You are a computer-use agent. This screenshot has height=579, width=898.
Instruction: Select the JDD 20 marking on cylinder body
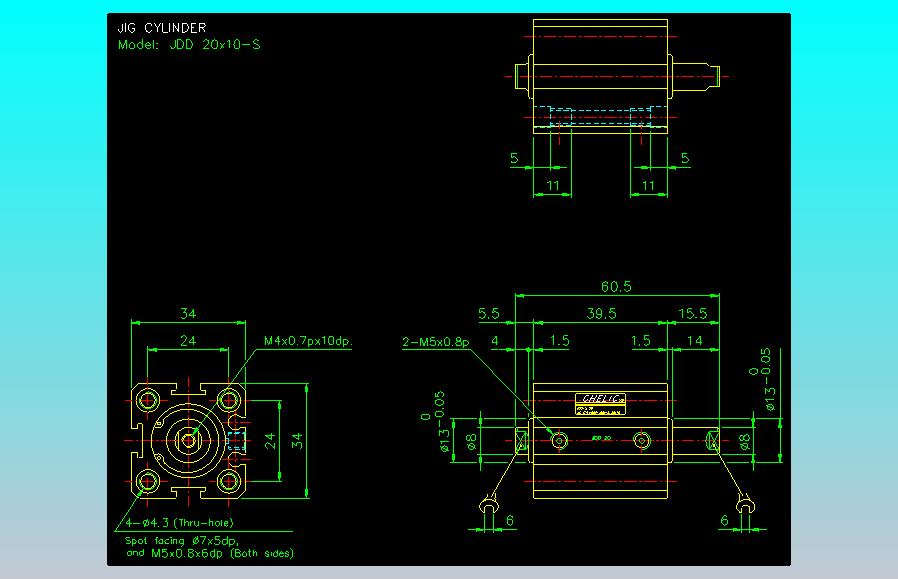coord(601,438)
